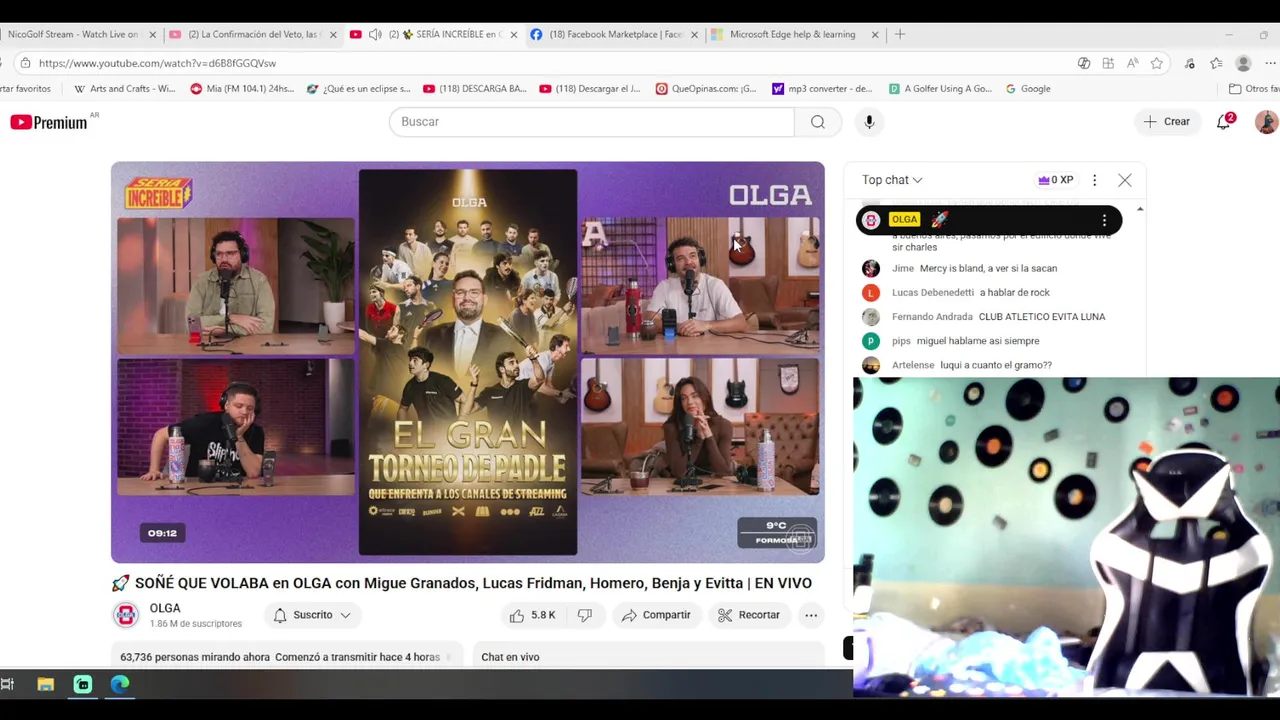The width and height of the screenshot is (1280, 720).
Task: Open Google bookmark
Action: (x=1028, y=89)
